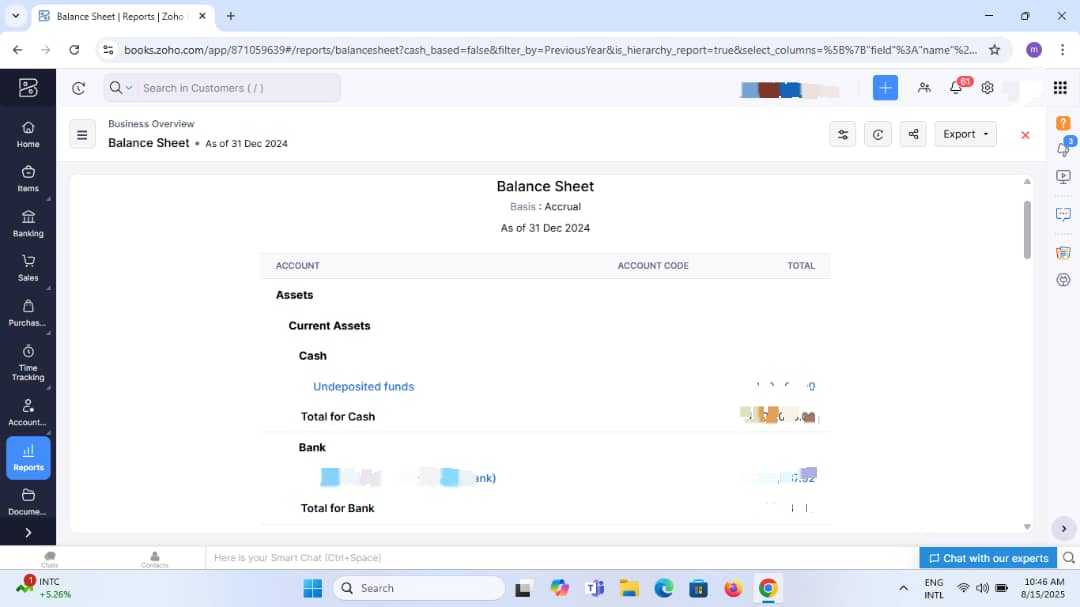Click the schedule report icon
The height and width of the screenshot is (607, 1080).
point(878,134)
